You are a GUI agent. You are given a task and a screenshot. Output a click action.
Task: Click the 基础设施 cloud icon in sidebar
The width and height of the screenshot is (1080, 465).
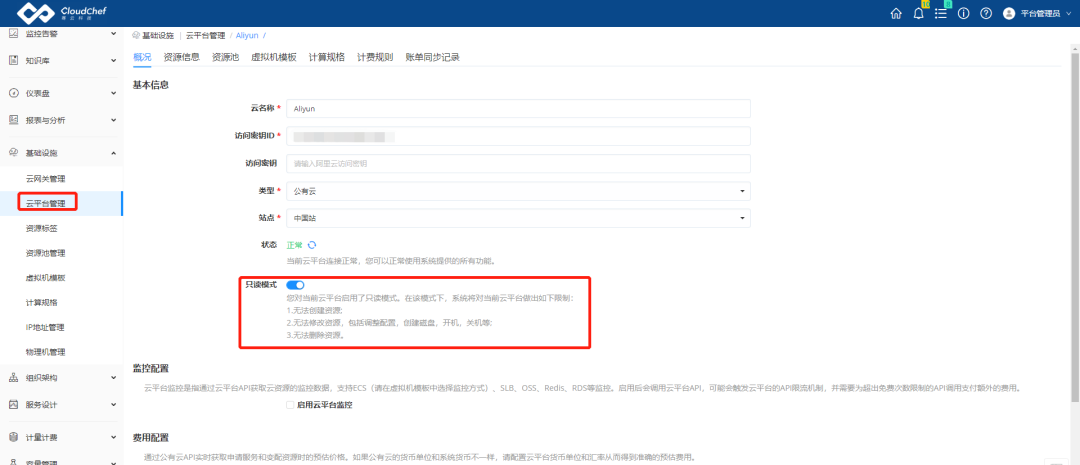pos(13,152)
